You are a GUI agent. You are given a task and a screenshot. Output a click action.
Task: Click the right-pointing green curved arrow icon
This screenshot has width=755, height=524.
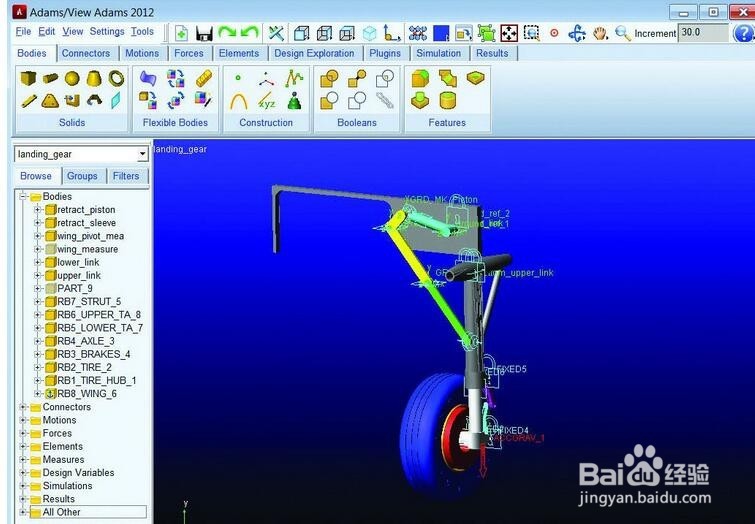[227, 33]
